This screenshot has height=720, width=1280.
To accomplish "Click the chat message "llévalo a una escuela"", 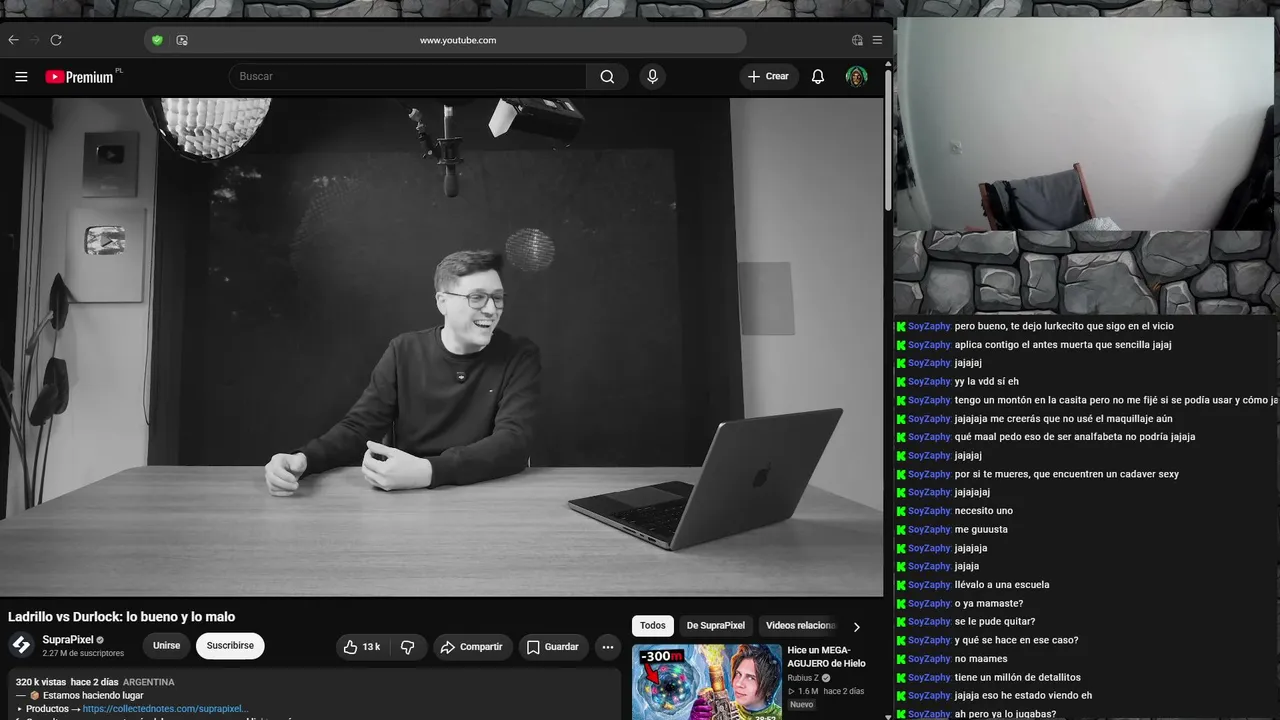I will [1002, 585].
